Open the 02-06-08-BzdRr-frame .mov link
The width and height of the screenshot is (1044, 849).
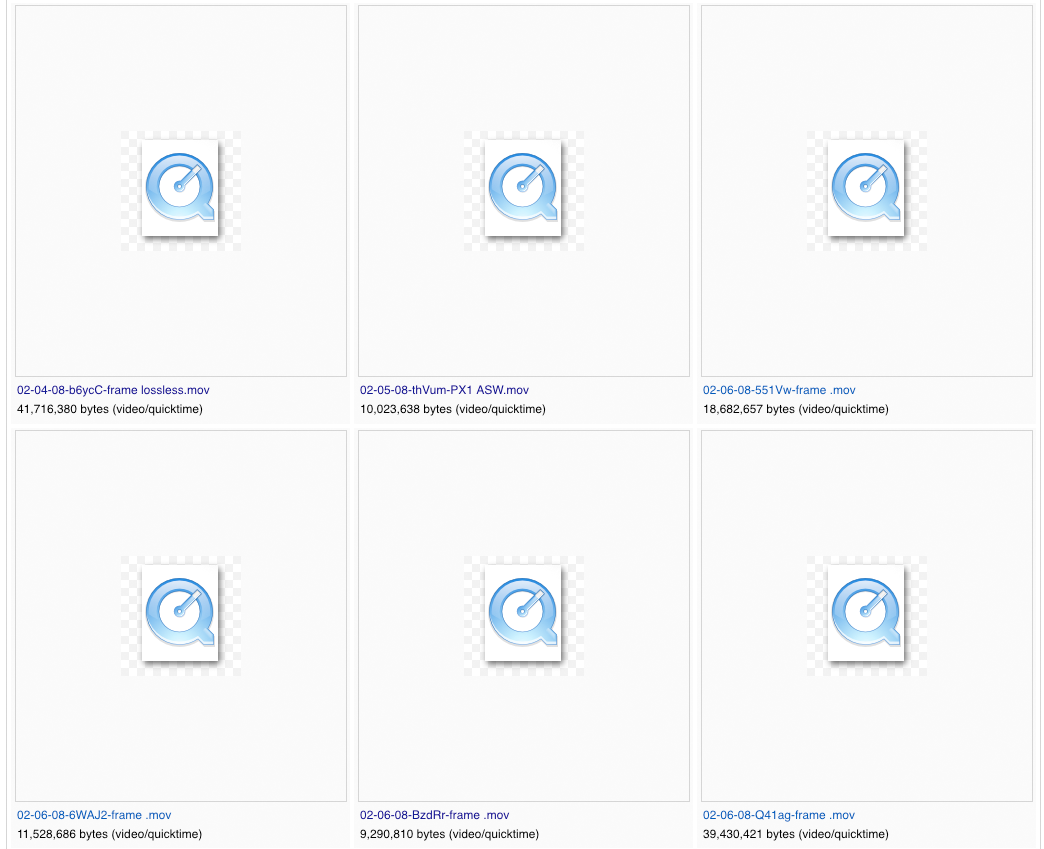point(434,815)
